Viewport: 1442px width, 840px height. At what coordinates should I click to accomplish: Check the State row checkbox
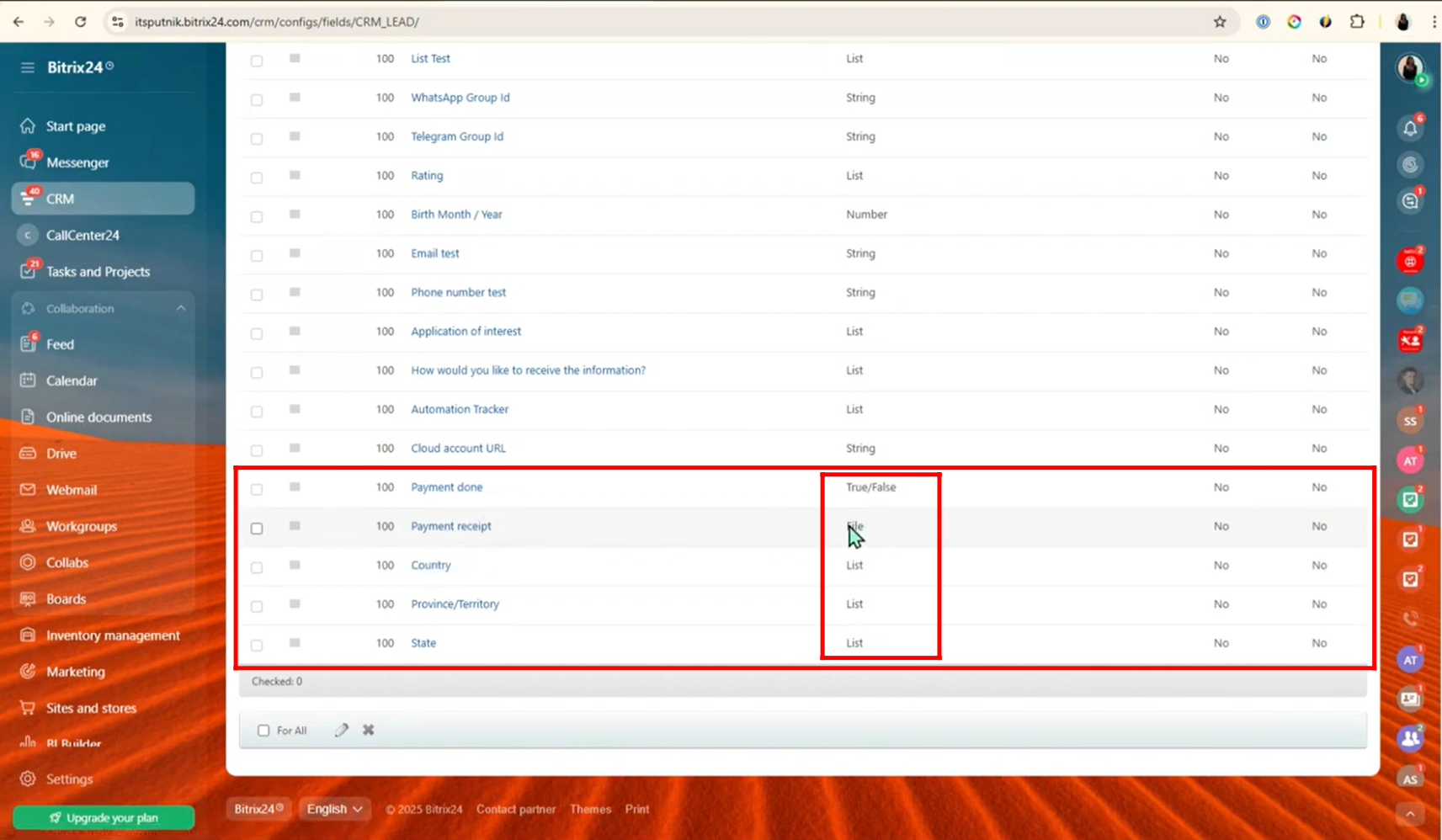click(x=257, y=645)
